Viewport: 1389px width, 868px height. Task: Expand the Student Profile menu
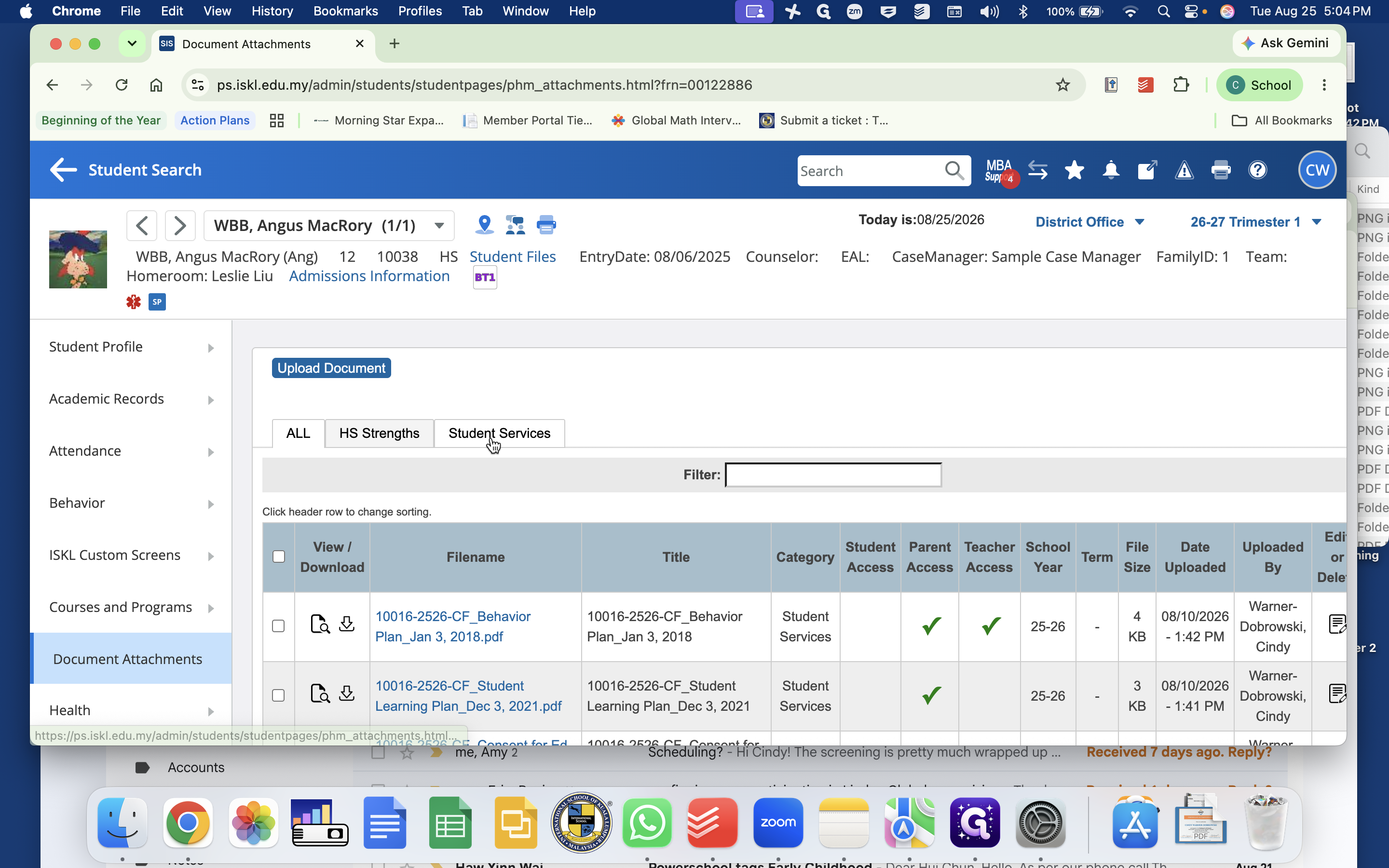click(x=132, y=347)
